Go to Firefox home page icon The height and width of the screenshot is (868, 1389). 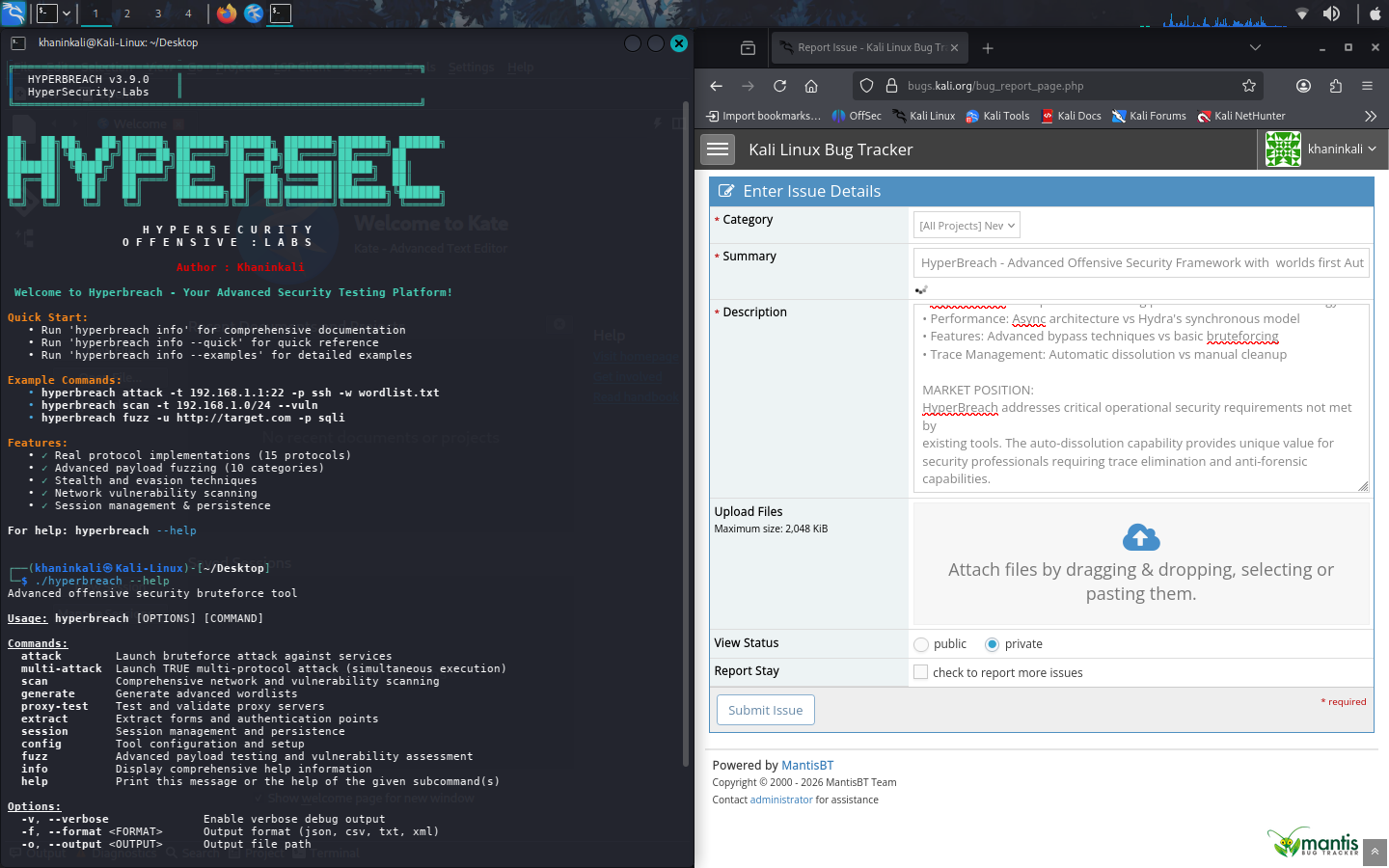(811, 86)
